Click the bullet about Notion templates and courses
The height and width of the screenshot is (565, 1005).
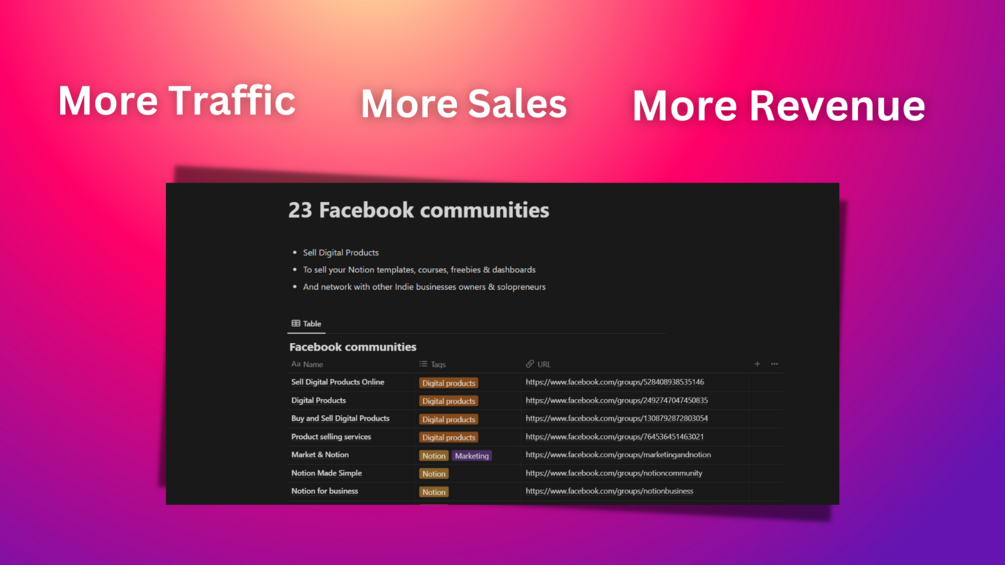coord(419,270)
